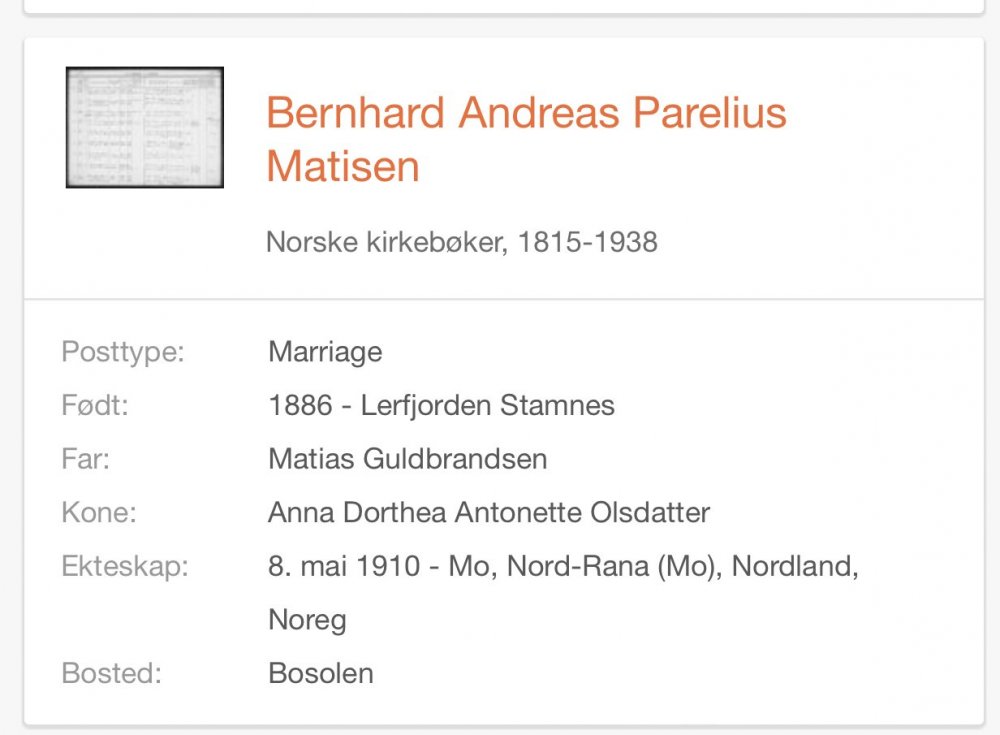Select birth info 1886 - Lerfjorden Stamnes
Viewport: 1000px width, 735px height.
click(441, 405)
